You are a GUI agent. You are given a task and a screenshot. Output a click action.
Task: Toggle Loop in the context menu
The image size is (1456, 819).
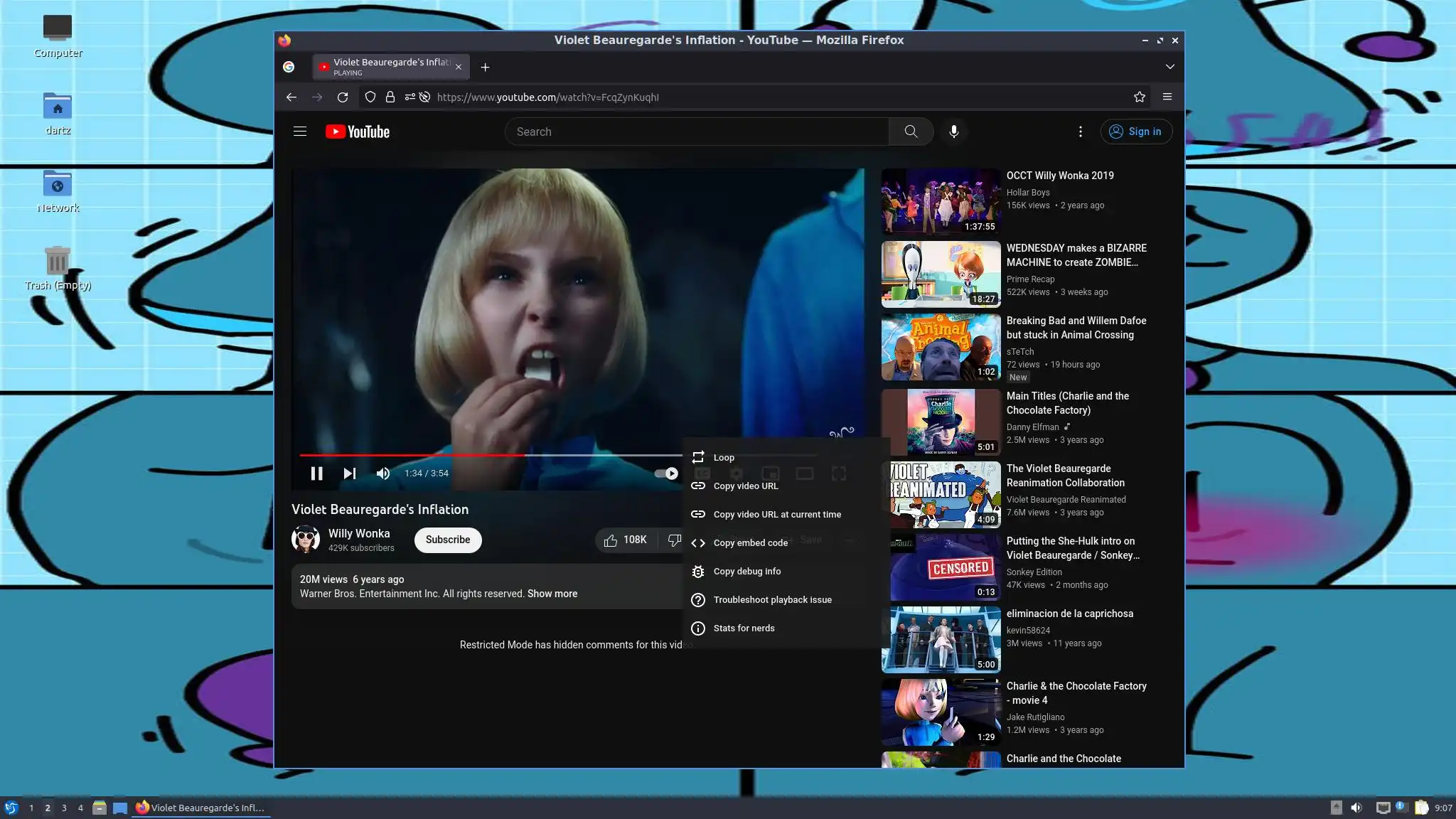pyautogui.click(x=724, y=458)
